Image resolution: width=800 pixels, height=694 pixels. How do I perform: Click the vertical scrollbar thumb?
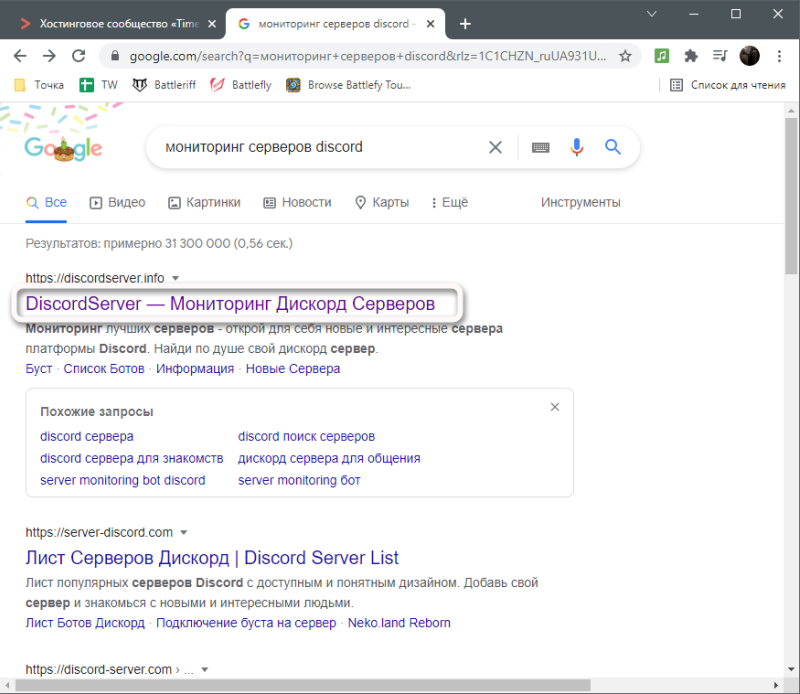[791, 196]
